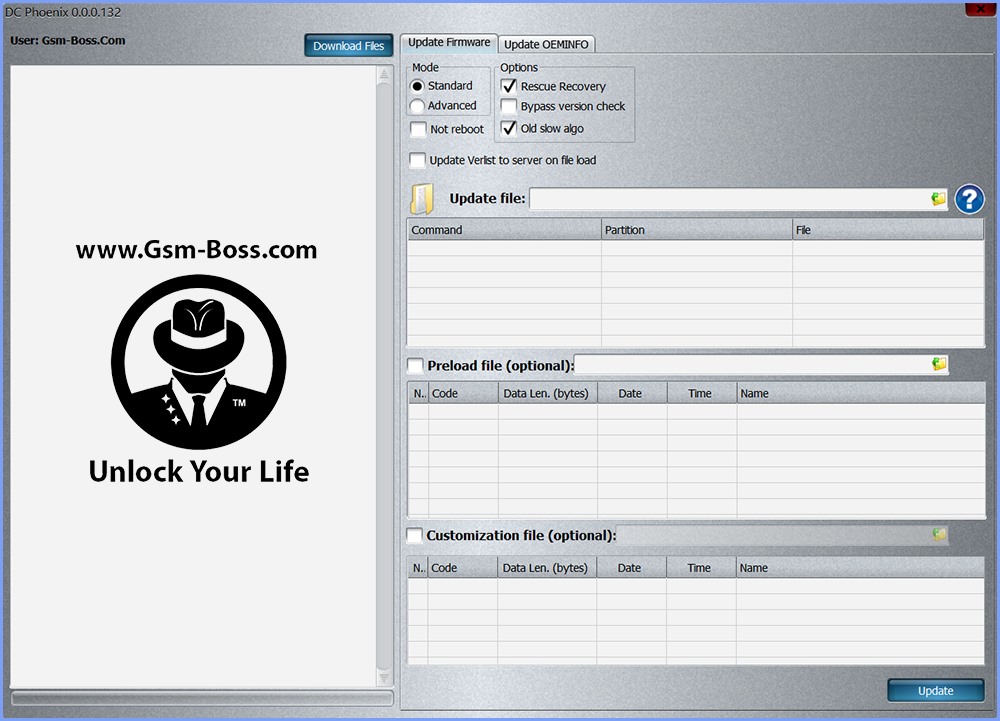Click Name column header in Customization table

tap(860, 567)
